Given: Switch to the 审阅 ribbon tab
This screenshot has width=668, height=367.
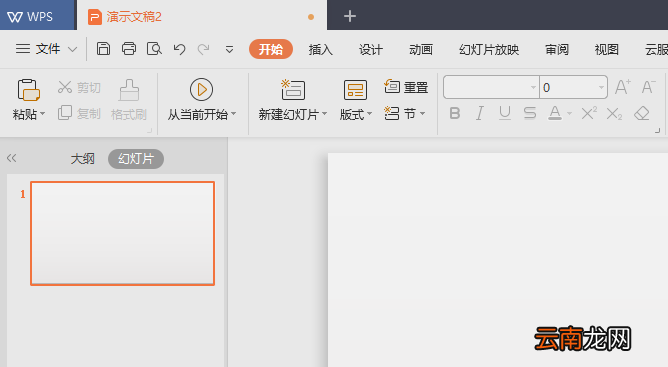Looking at the screenshot, I should pos(557,49).
